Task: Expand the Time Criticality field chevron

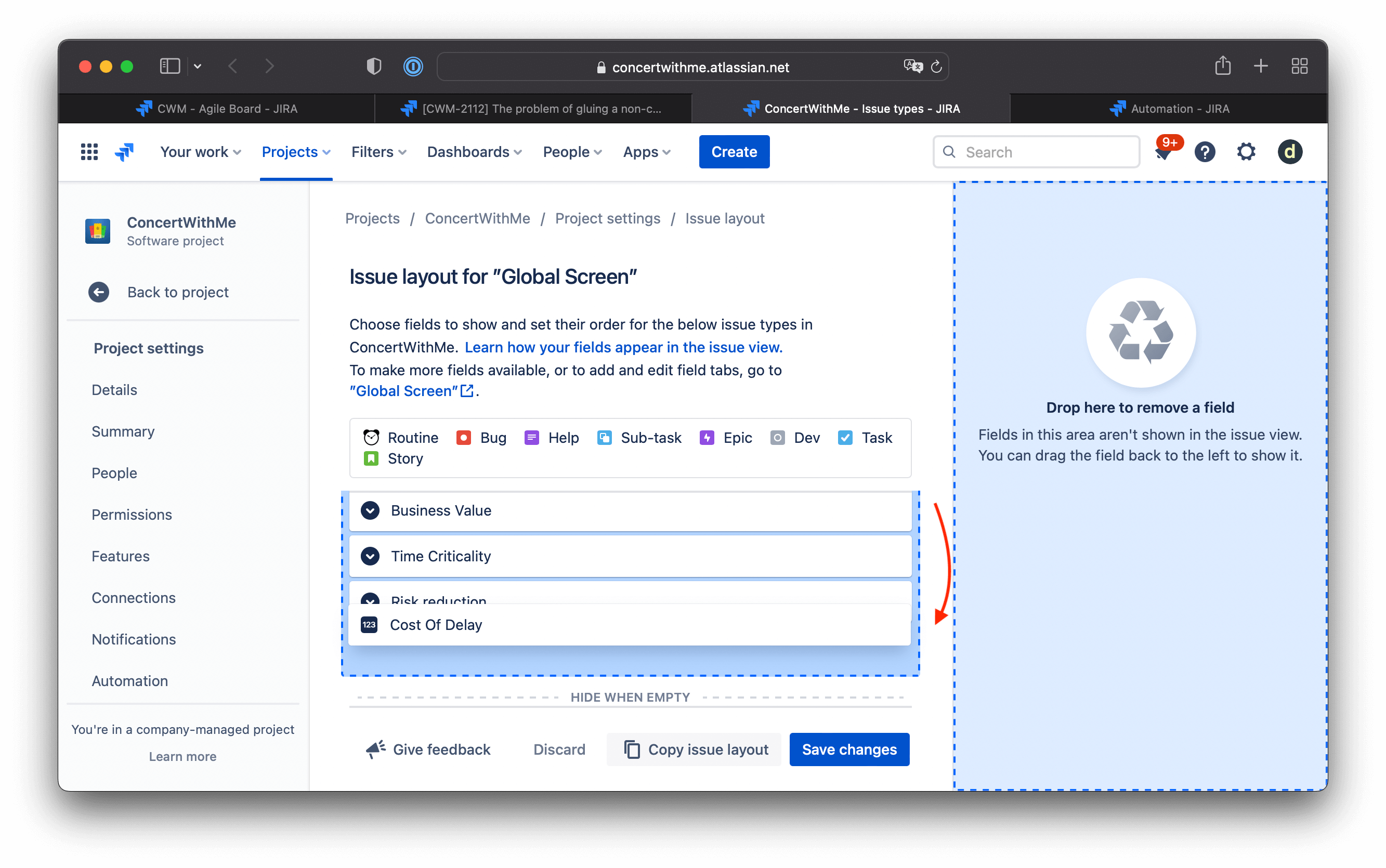Action: (x=370, y=556)
